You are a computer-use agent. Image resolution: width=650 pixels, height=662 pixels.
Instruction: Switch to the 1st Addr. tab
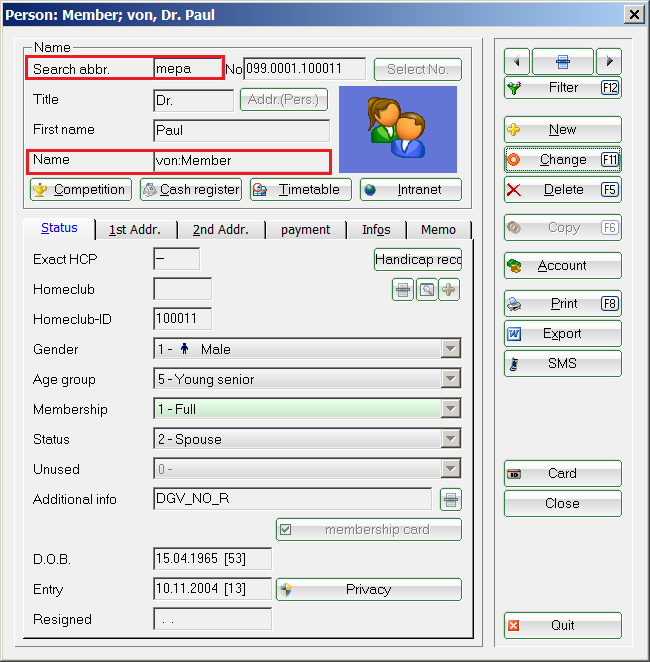click(x=135, y=230)
